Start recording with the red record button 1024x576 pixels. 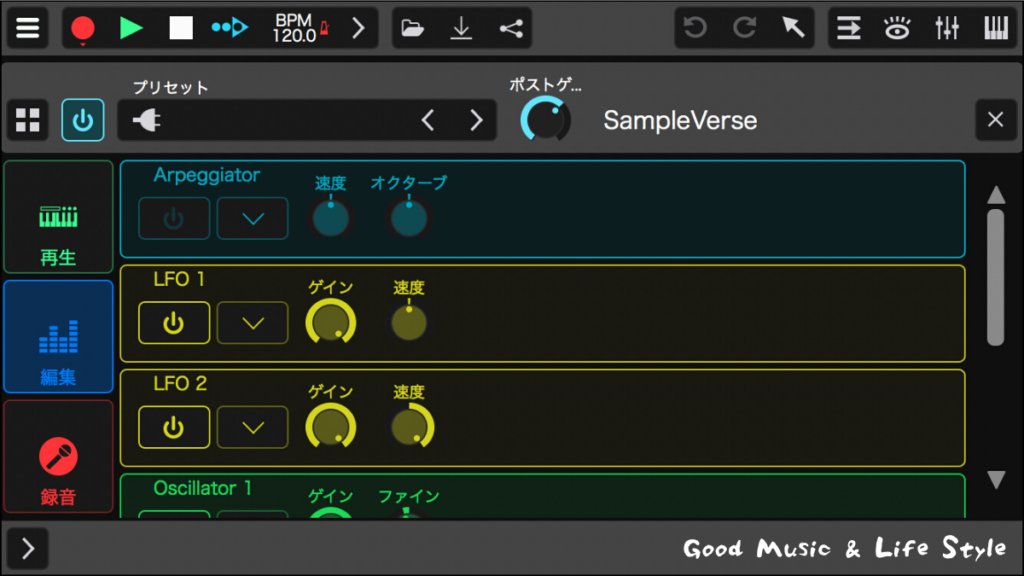(x=83, y=28)
